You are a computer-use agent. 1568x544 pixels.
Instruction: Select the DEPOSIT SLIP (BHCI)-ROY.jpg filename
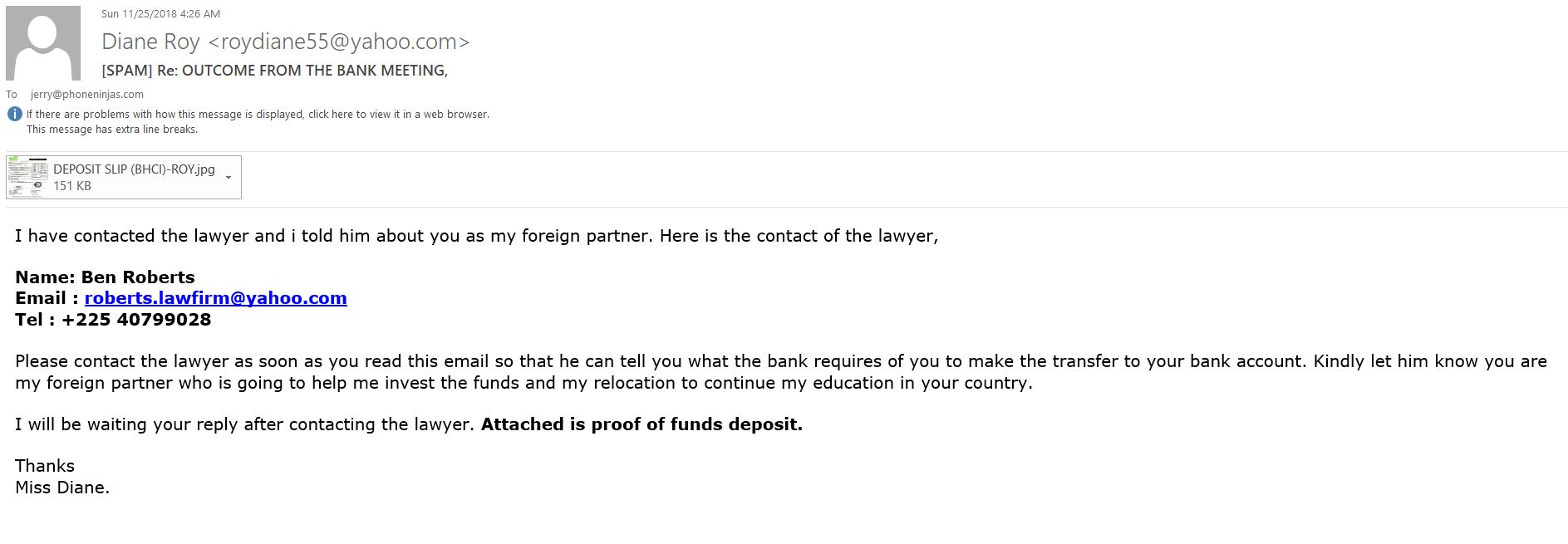(134, 169)
